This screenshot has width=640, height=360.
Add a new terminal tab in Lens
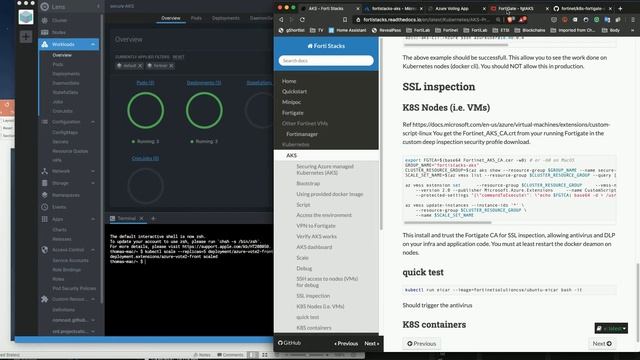point(153,218)
